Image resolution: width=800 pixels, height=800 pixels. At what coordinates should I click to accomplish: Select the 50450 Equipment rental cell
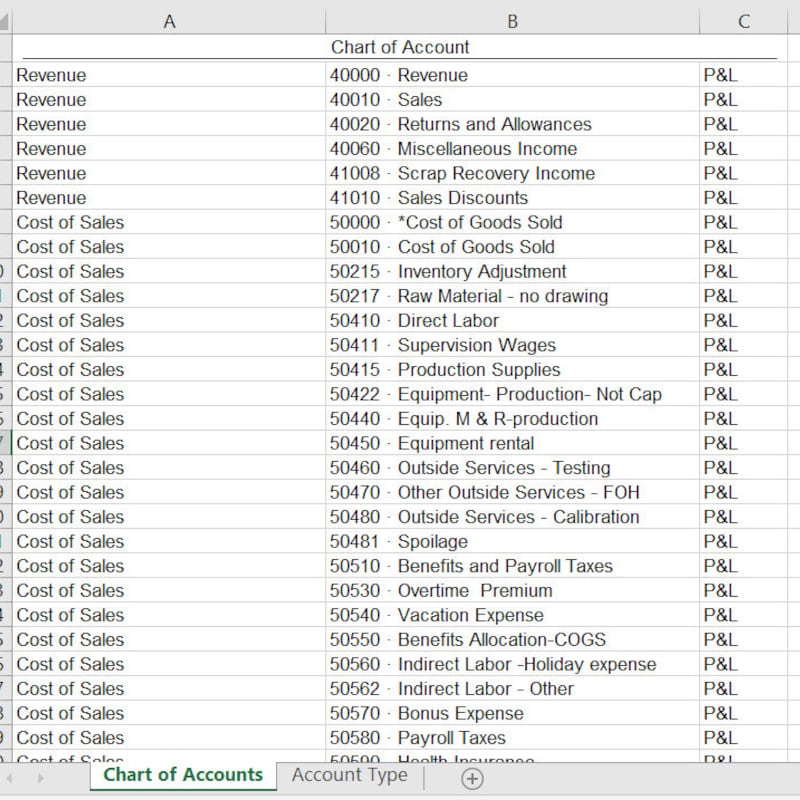pos(512,443)
